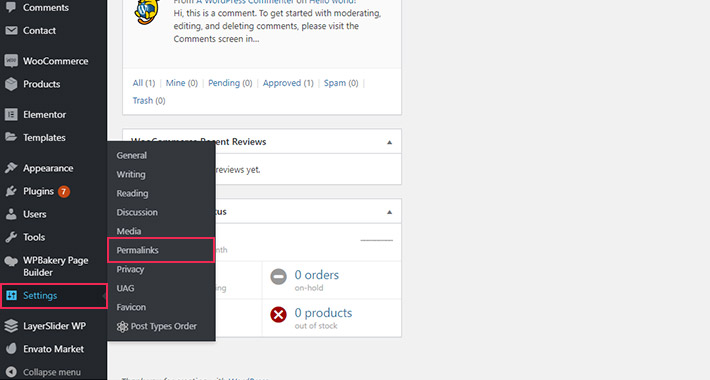Open the Comments sidebar menu
The height and width of the screenshot is (380, 710).
point(46,8)
